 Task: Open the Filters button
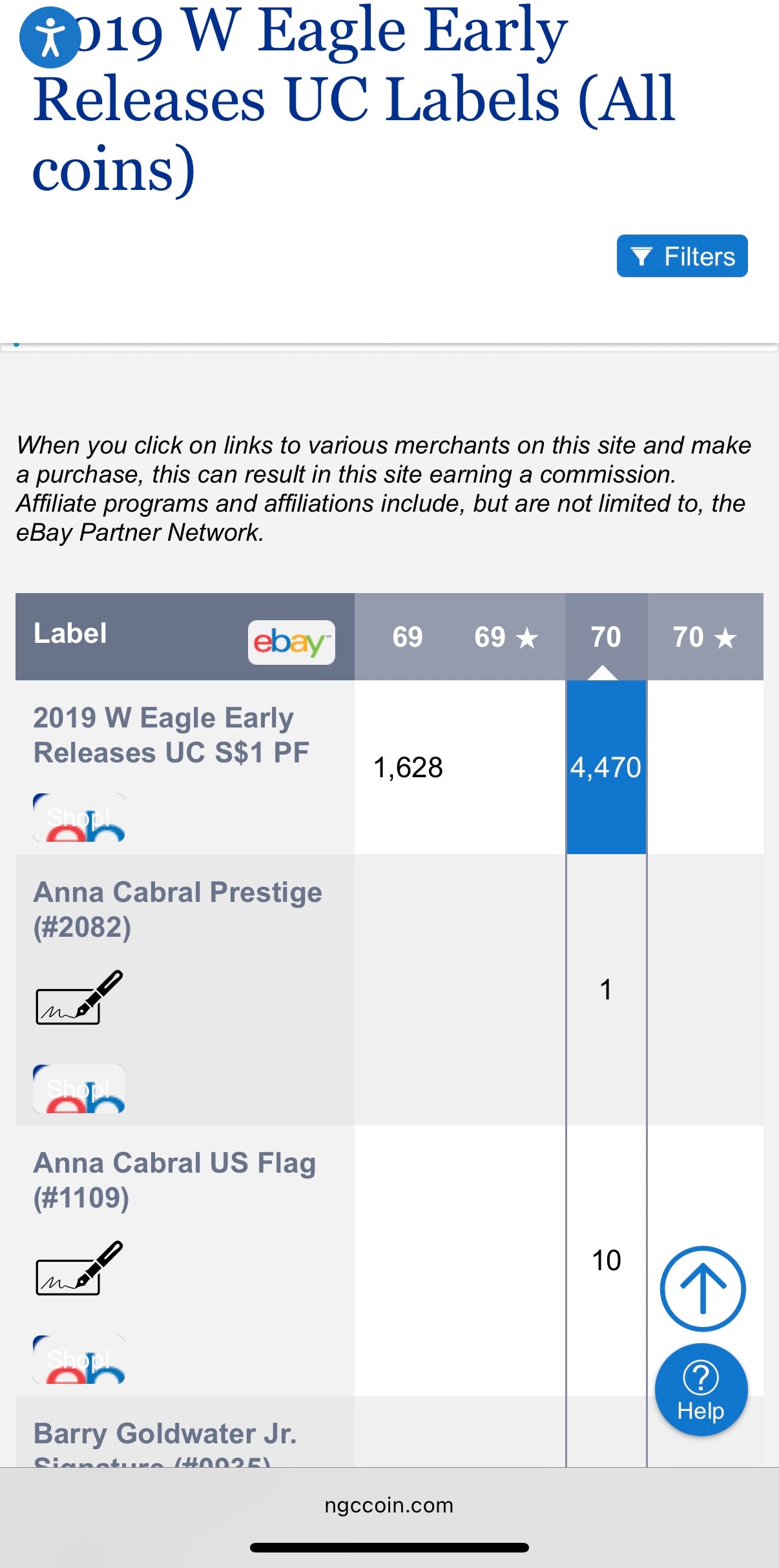click(682, 256)
